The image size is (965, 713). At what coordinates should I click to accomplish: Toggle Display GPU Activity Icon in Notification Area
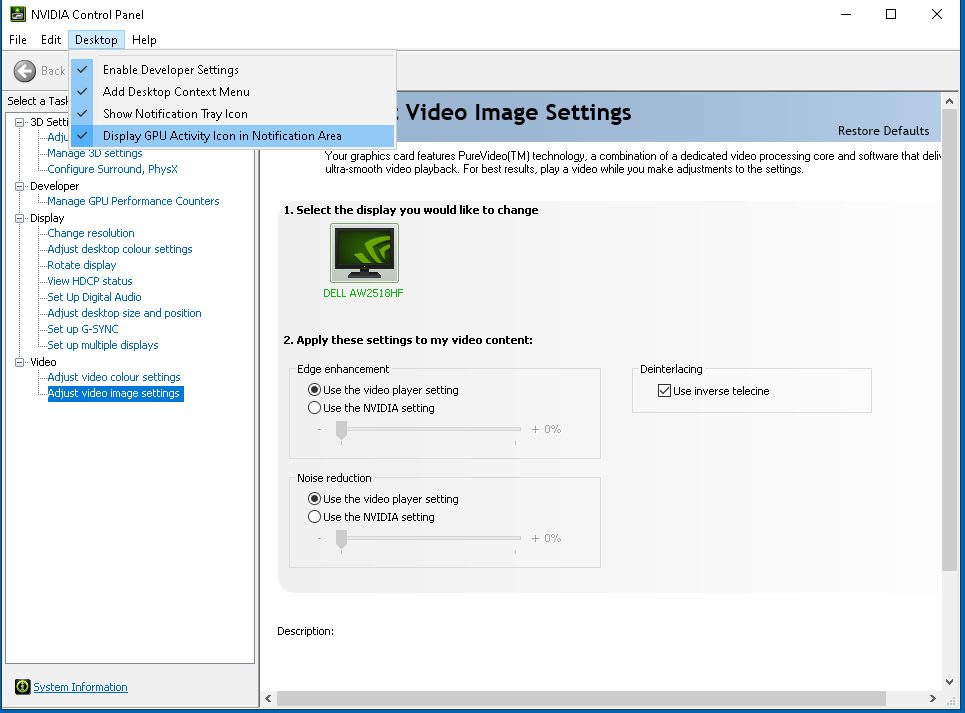(x=233, y=136)
